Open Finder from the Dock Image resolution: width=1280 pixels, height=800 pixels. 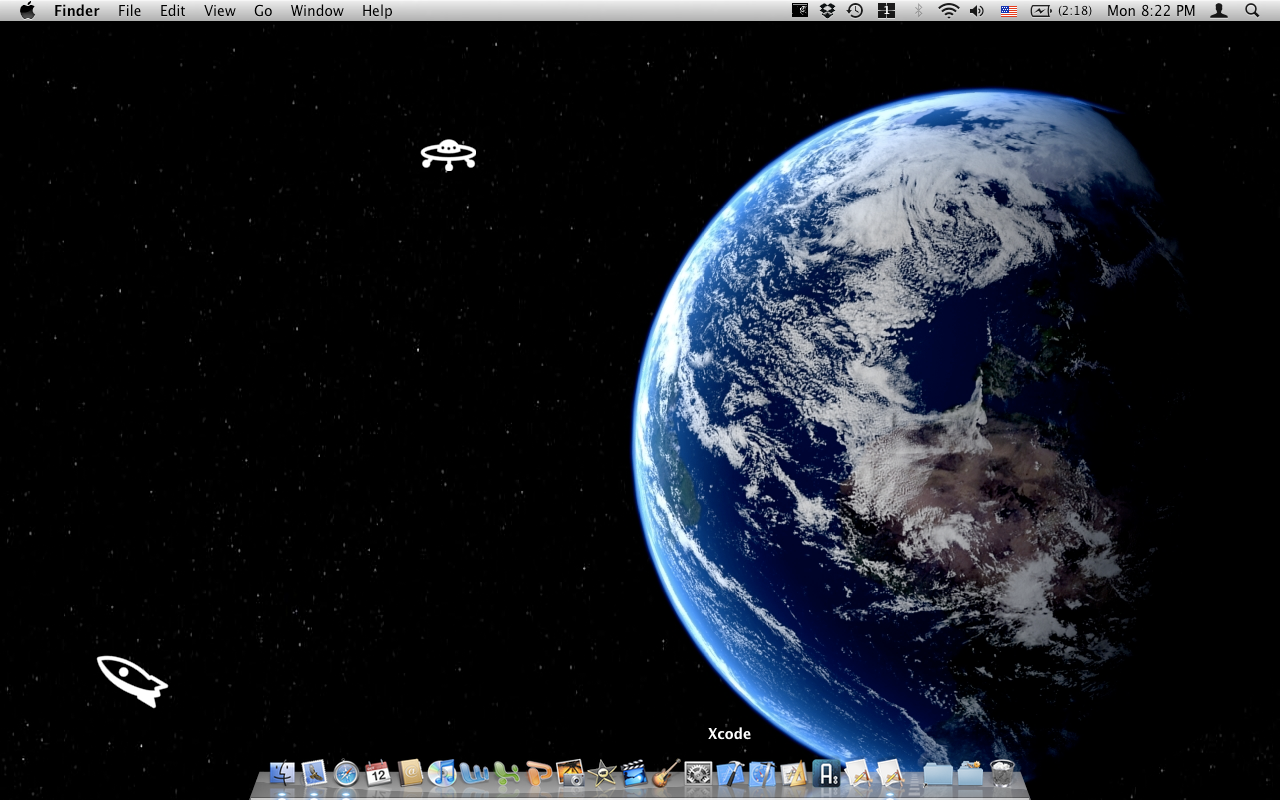point(282,773)
